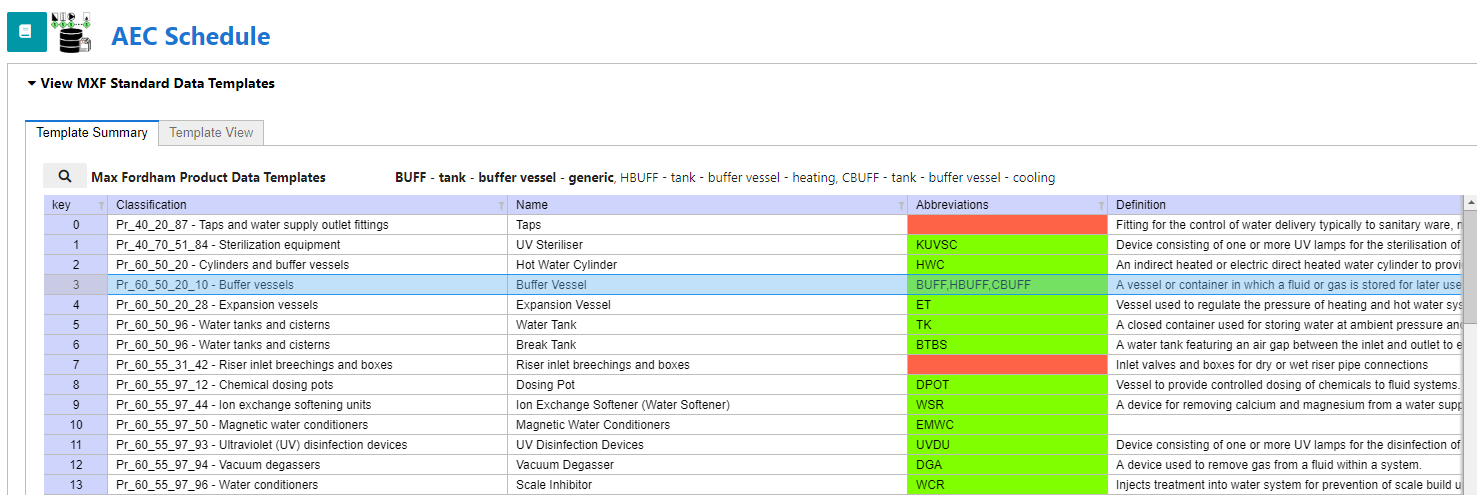Click the red Abbreviations cell for Taps
Viewport: 1477px width, 495px height.
(1006, 225)
